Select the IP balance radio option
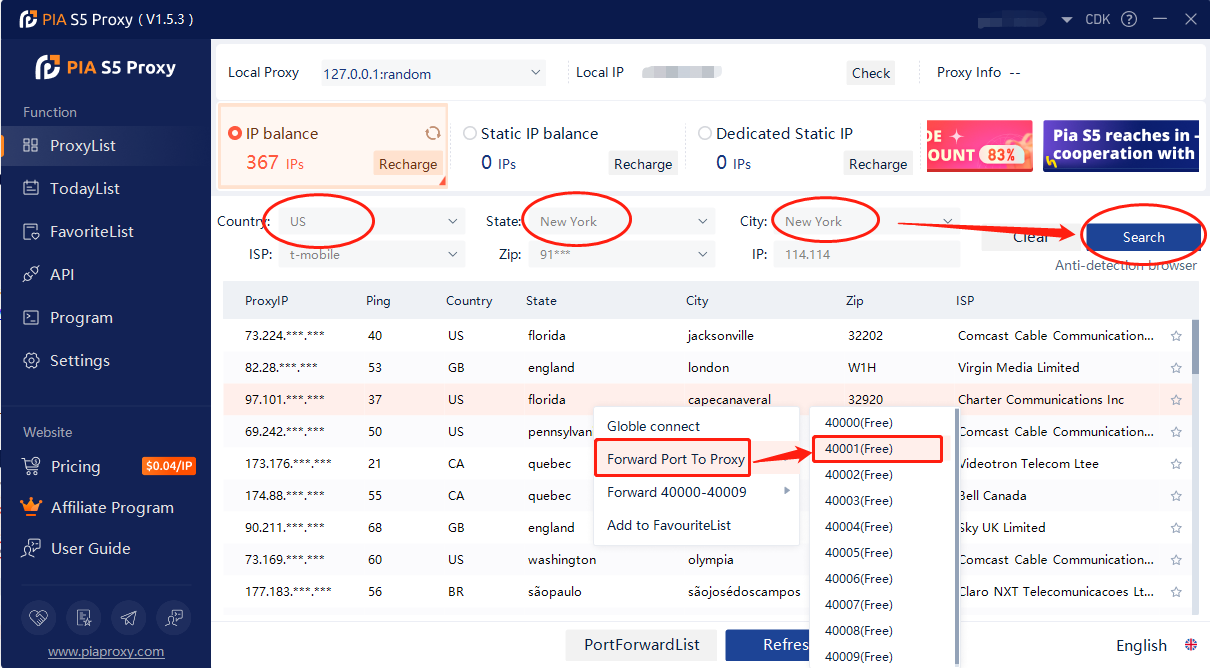This screenshot has width=1210, height=668. 235,133
